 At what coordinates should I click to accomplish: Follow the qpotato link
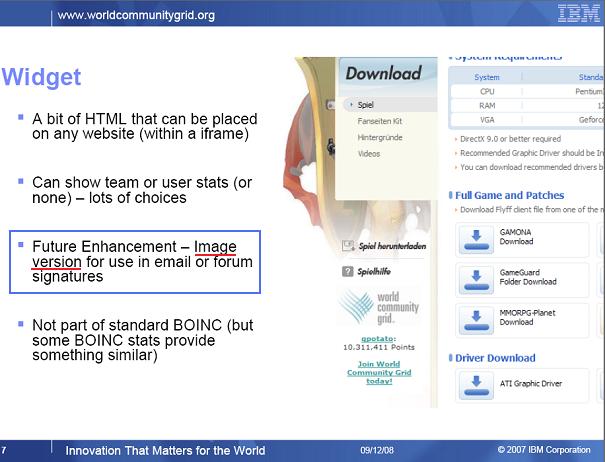[x=377, y=339]
